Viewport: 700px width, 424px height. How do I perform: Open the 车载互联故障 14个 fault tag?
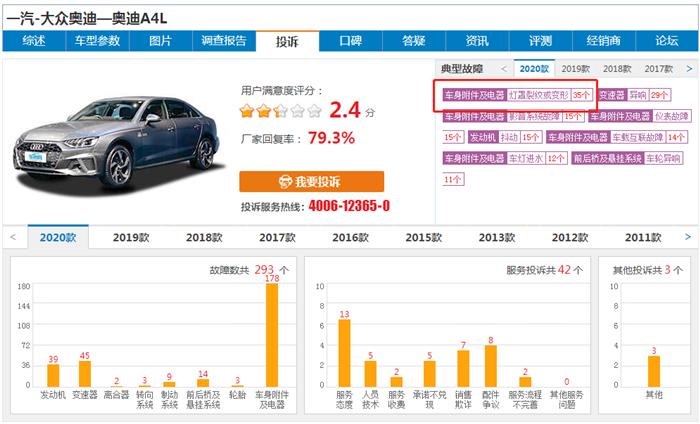point(617,137)
